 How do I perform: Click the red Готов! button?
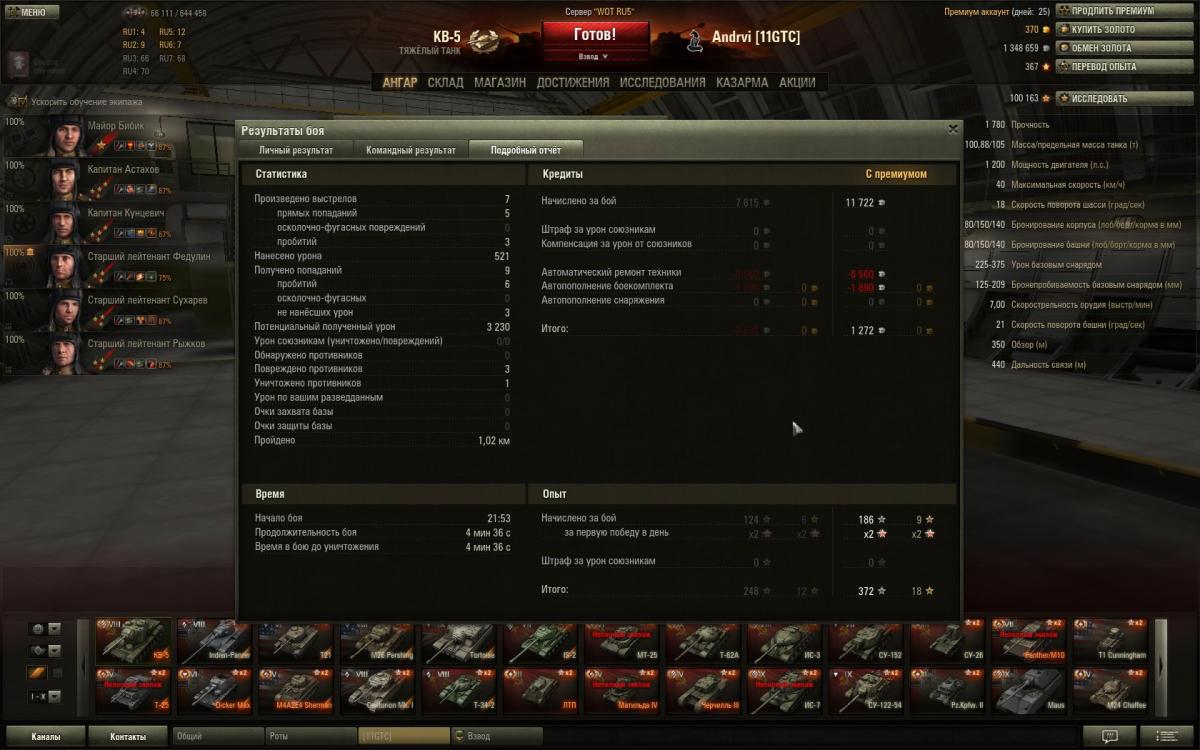pos(596,34)
